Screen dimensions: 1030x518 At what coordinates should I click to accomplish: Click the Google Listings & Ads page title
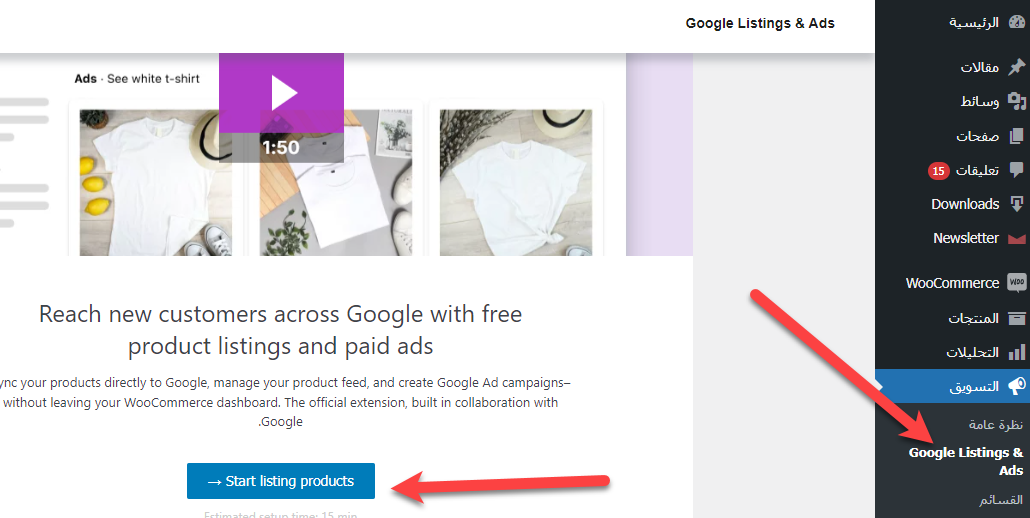760,23
